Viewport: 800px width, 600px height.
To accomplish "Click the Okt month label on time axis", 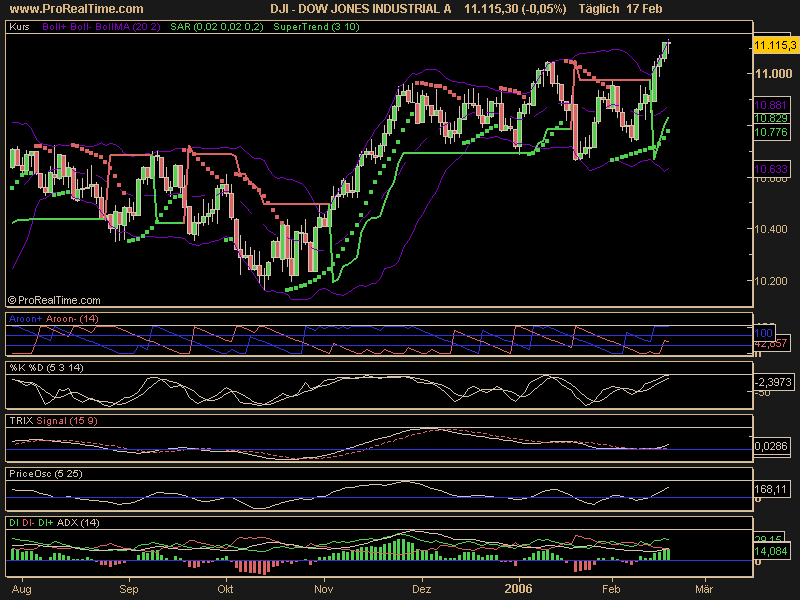I will [226, 589].
